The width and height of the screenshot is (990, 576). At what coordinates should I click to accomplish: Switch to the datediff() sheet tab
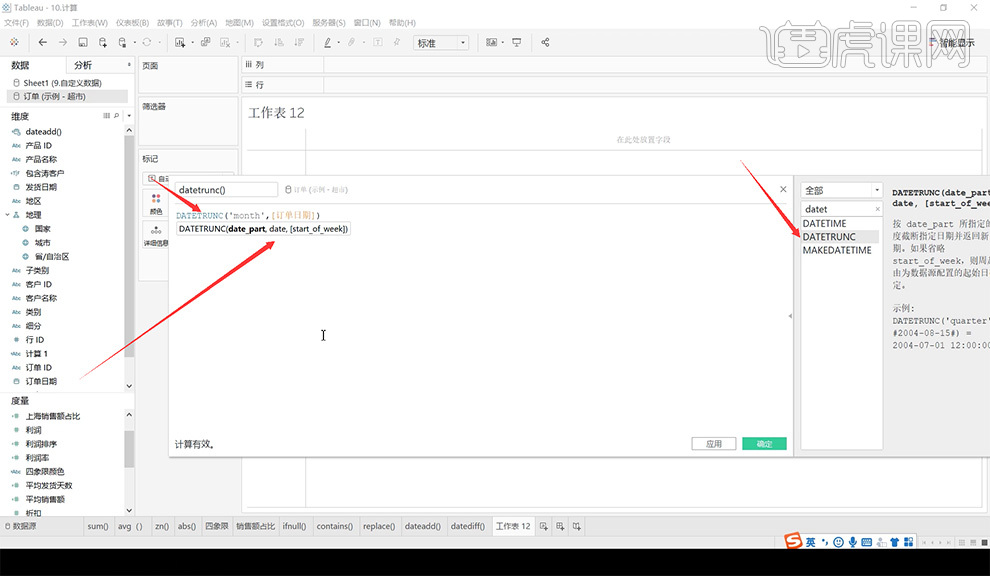pos(468,526)
